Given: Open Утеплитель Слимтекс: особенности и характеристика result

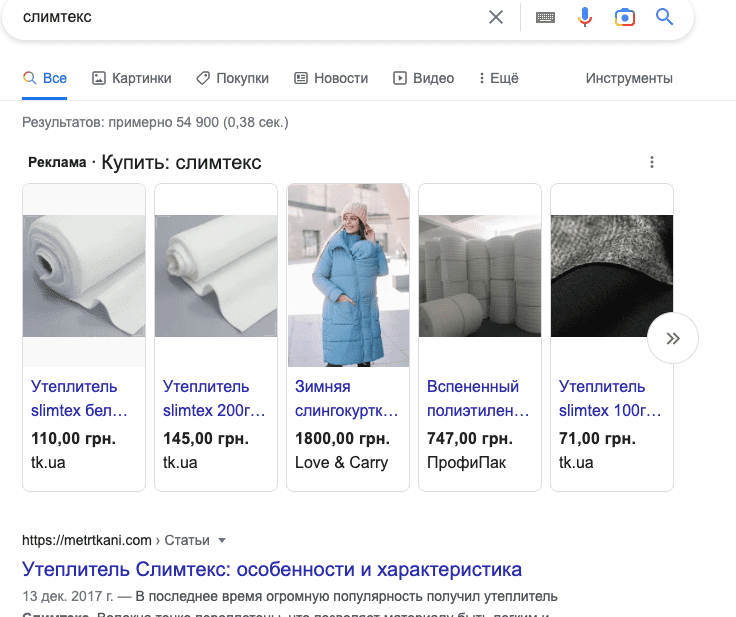Looking at the screenshot, I should [272, 569].
